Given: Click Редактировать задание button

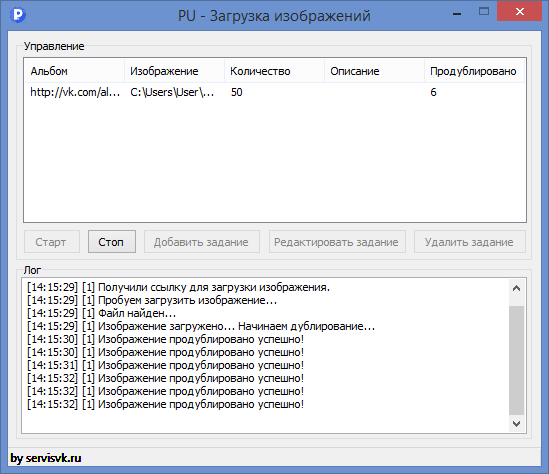Looking at the screenshot, I should coord(337,242).
